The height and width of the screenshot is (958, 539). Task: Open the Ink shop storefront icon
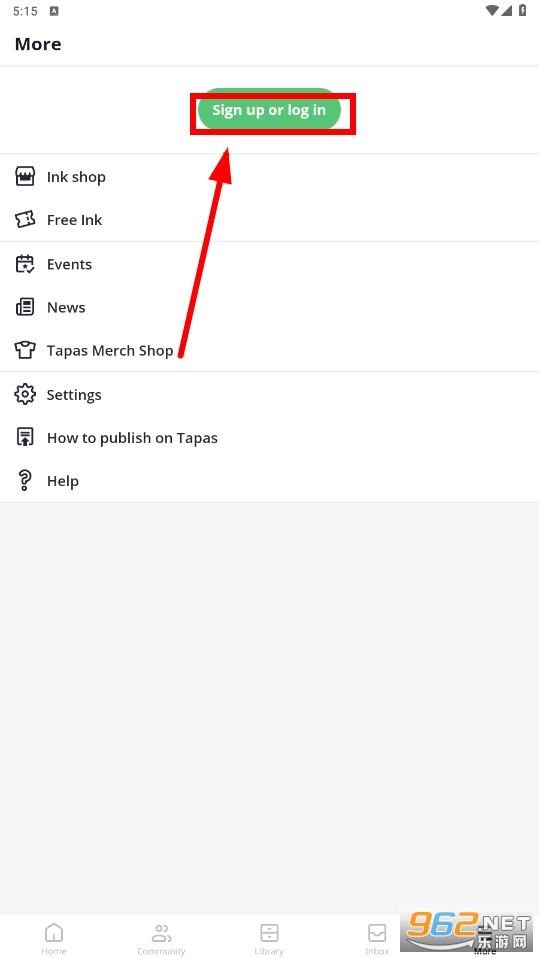pos(25,177)
